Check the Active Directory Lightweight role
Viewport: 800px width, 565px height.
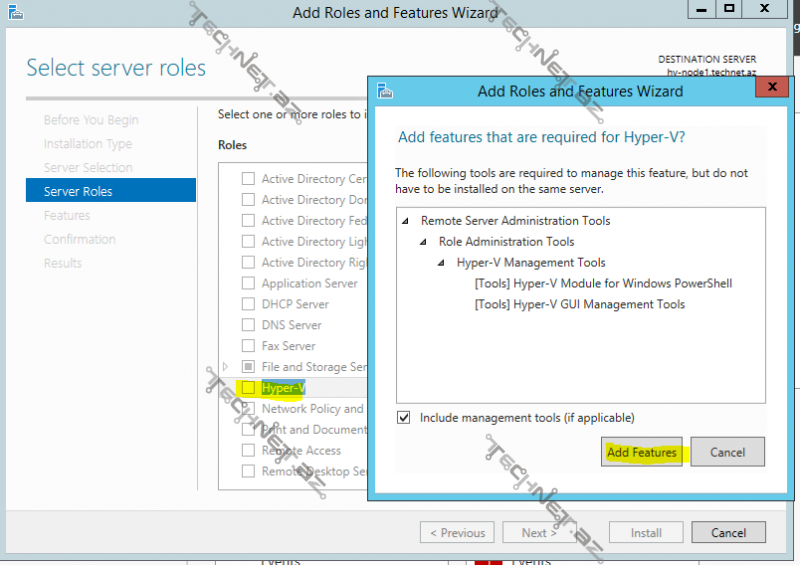tap(248, 241)
